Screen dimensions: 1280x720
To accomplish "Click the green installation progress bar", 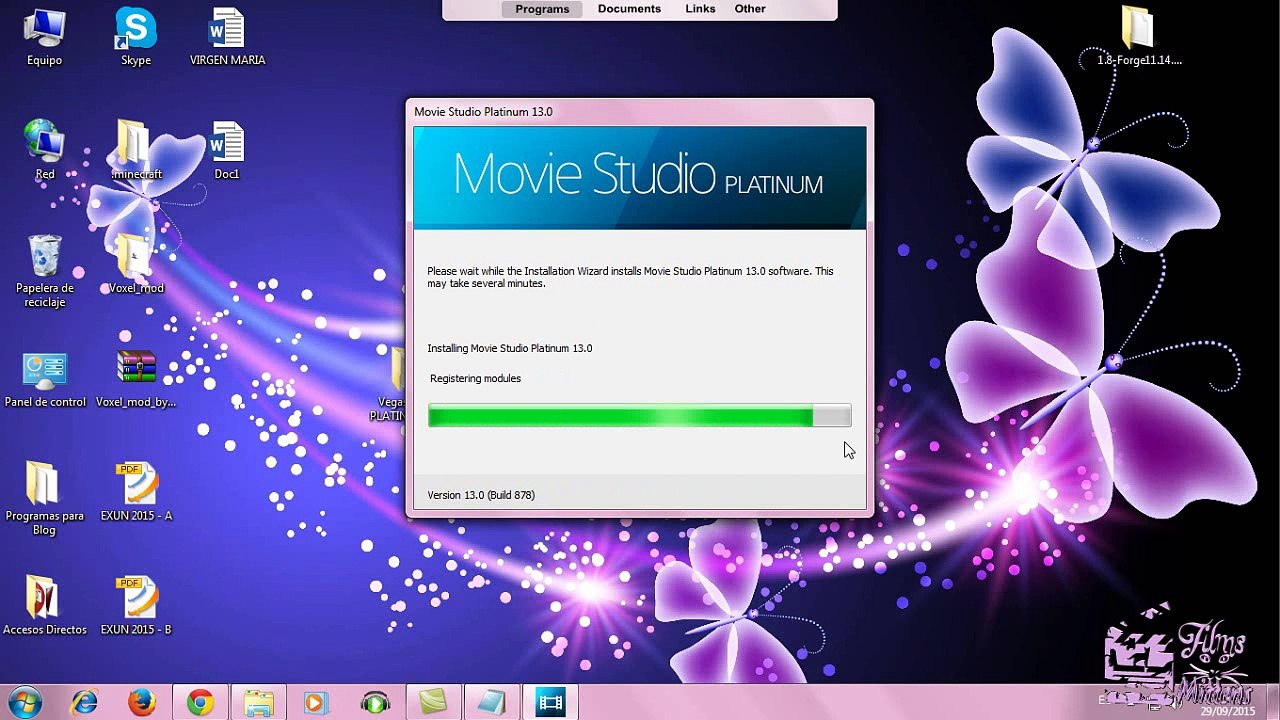I will pos(639,416).
